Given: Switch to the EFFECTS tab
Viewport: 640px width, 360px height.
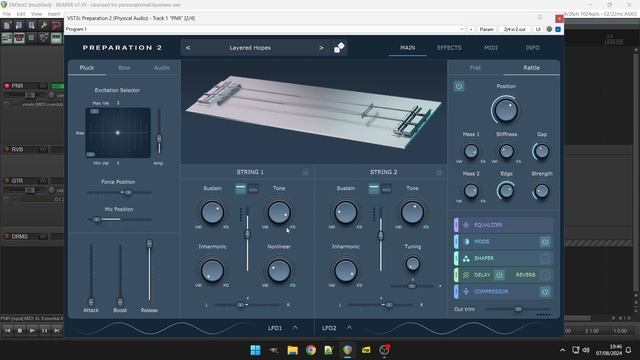Looking at the screenshot, I should coord(449,48).
